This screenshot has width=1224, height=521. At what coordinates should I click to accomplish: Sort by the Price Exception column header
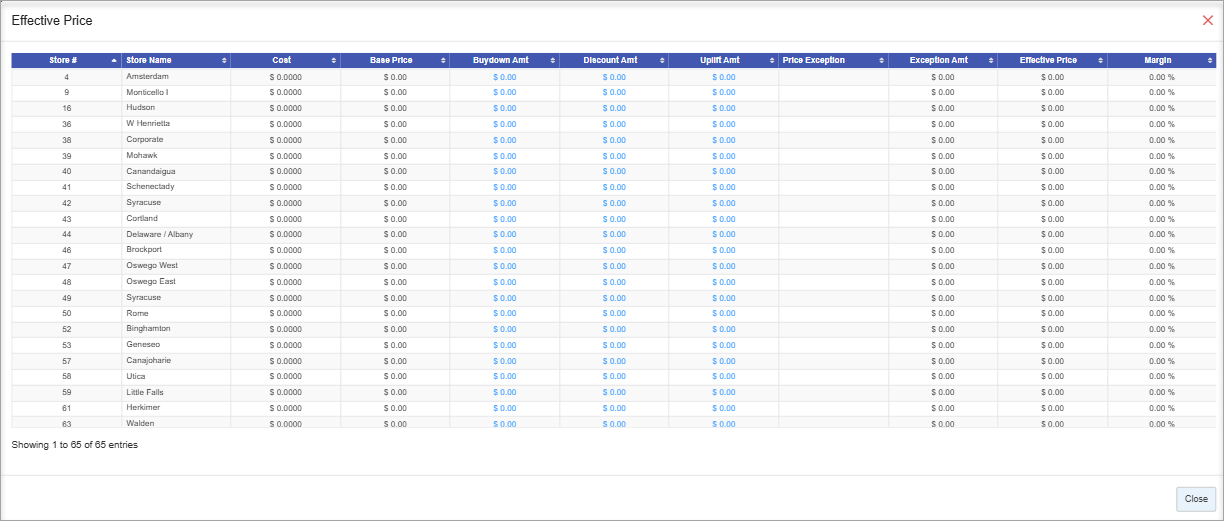832,61
